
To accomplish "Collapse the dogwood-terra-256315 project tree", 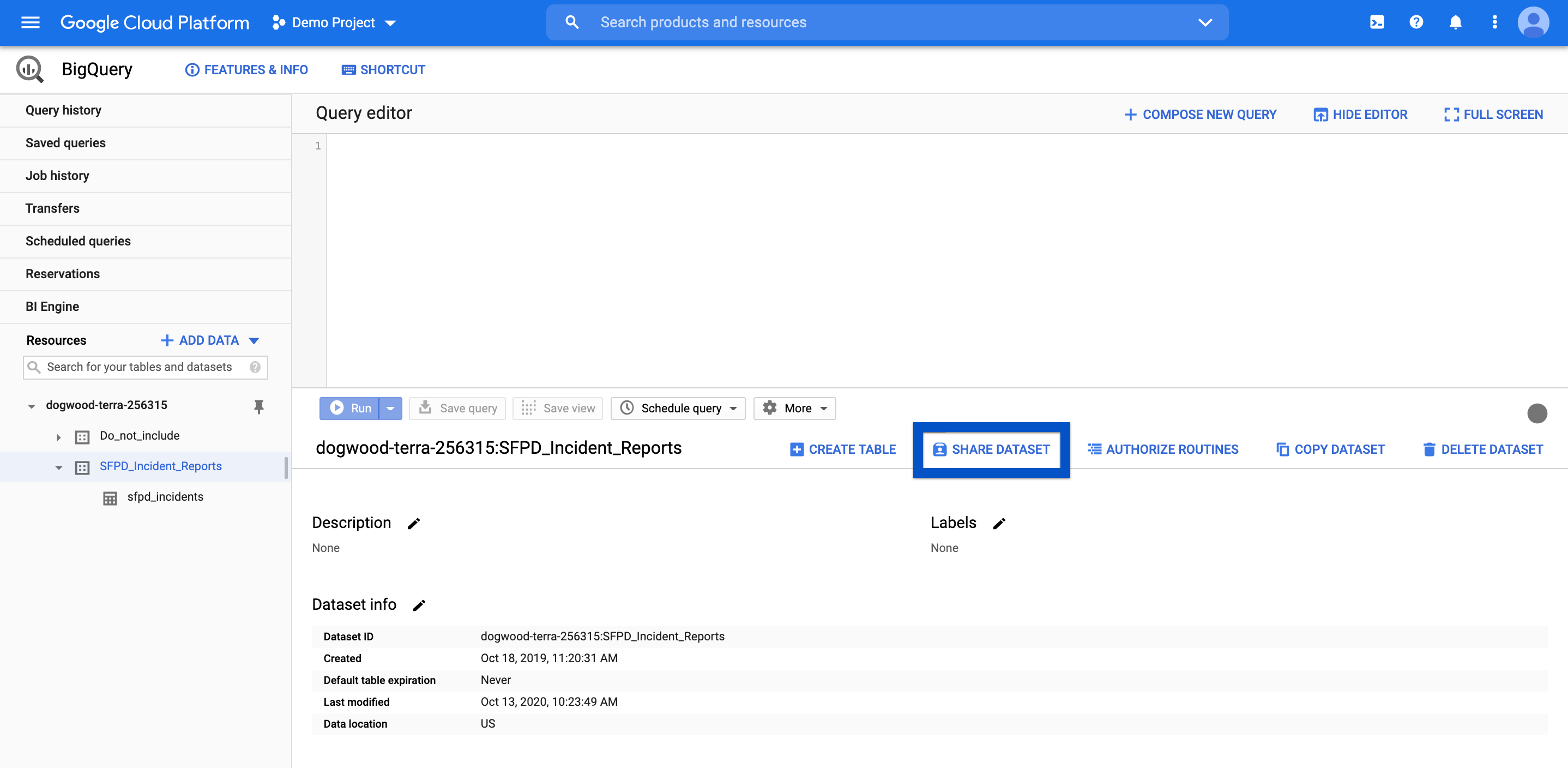I will (31, 406).
